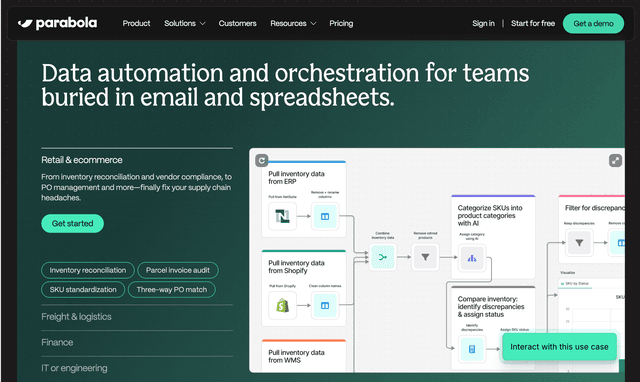640x382 pixels.
Task: Click the Pull inventory data from Shopify card title
Action: [x=296, y=267]
